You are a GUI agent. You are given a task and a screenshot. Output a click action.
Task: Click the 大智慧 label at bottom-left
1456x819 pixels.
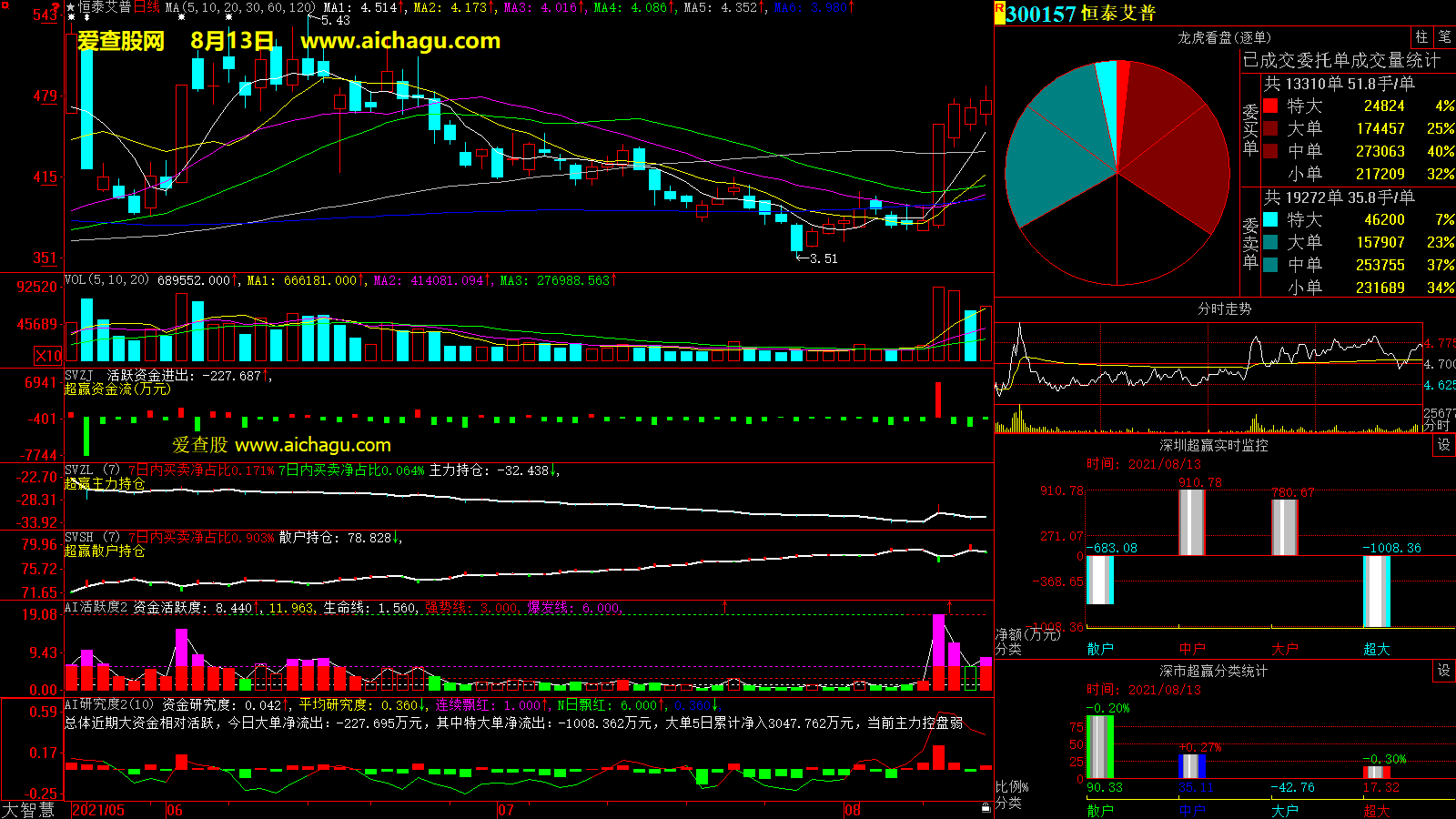tap(28, 810)
